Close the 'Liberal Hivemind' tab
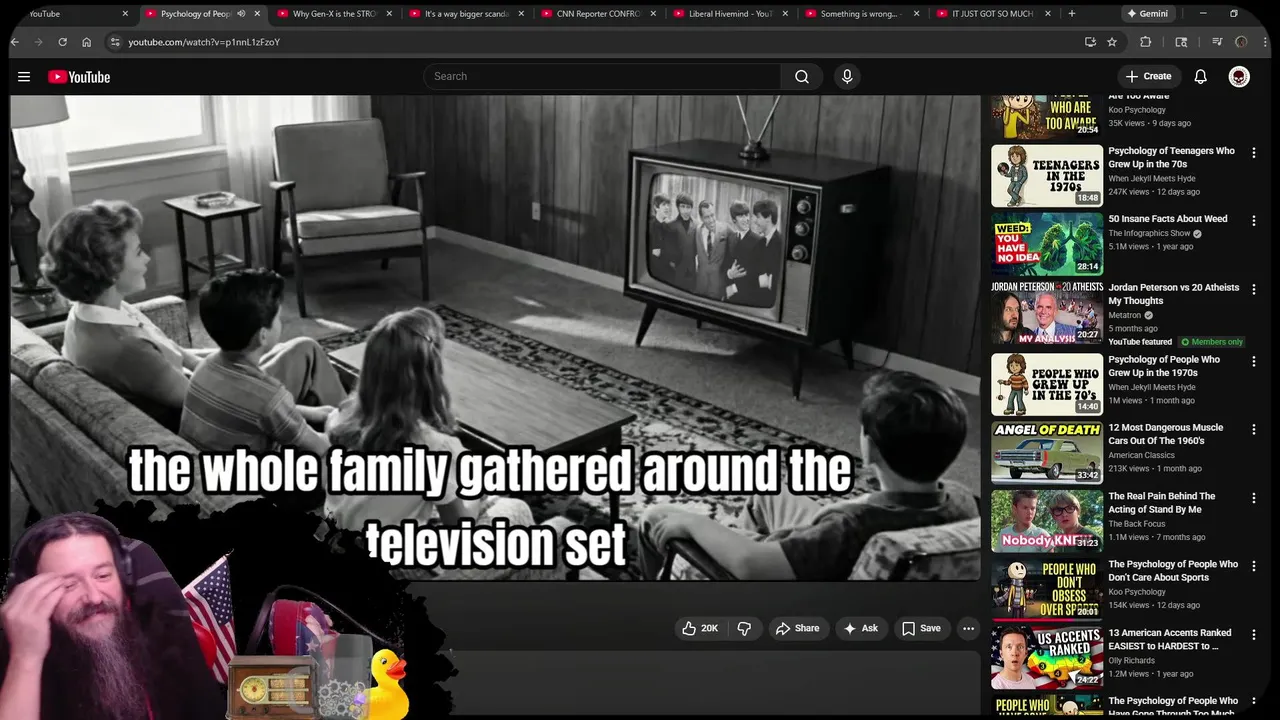This screenshot has width=1280, height=720. point(785,14)
